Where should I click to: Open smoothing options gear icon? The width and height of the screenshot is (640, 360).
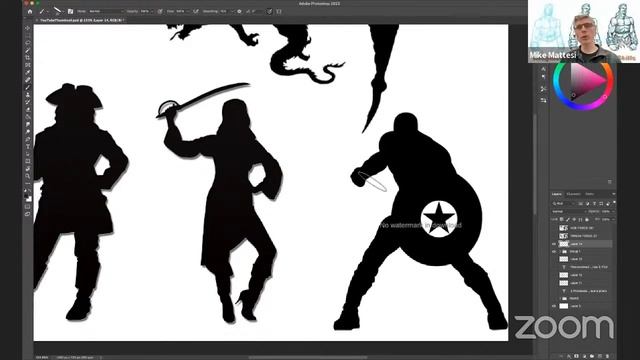[x=239, y=11]
